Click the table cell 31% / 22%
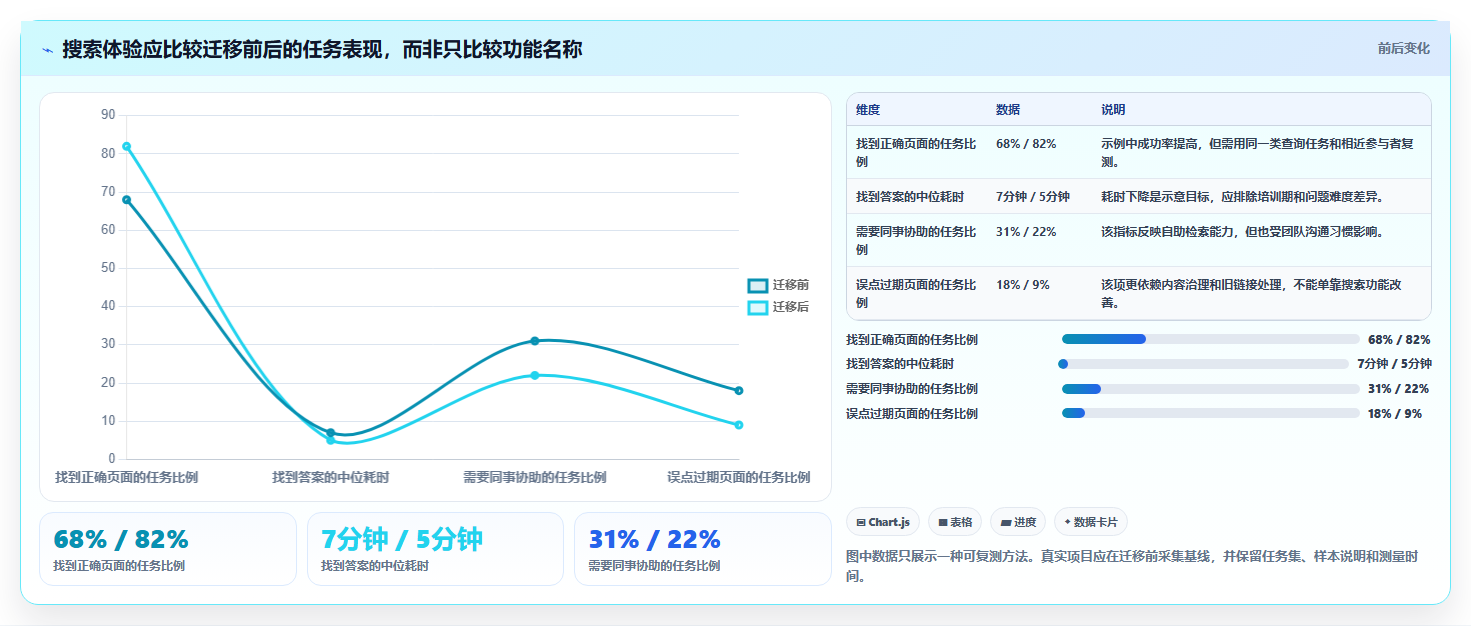This screenshot has height=626, width=1471. click(x=1025, y=231)
